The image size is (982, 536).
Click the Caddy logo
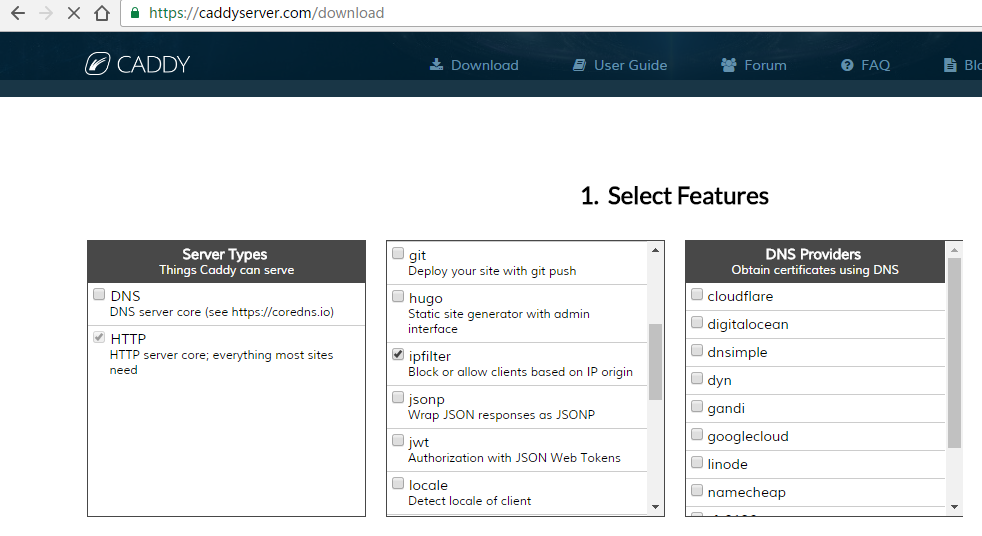[x=137, y=64]
